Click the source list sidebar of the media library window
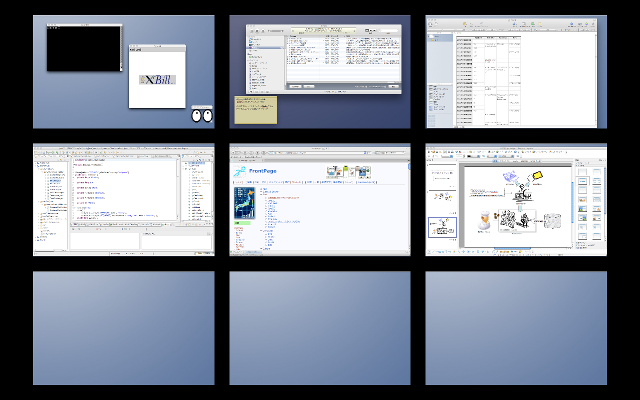Image resolution: width=640 pixels, height=400 pixels. pos(265,64)
